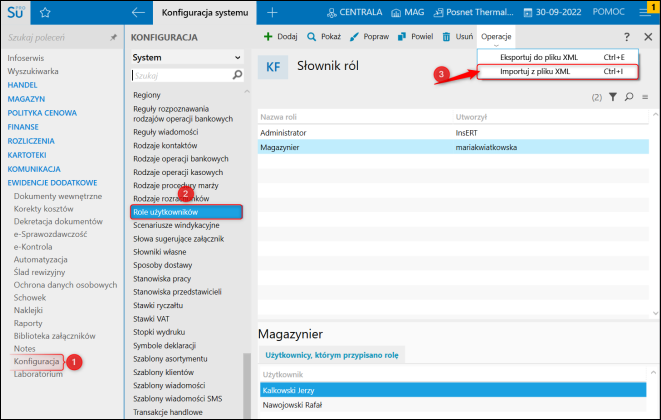
Task: Open Wyszukiwarka link
Action: coord(33,71)
